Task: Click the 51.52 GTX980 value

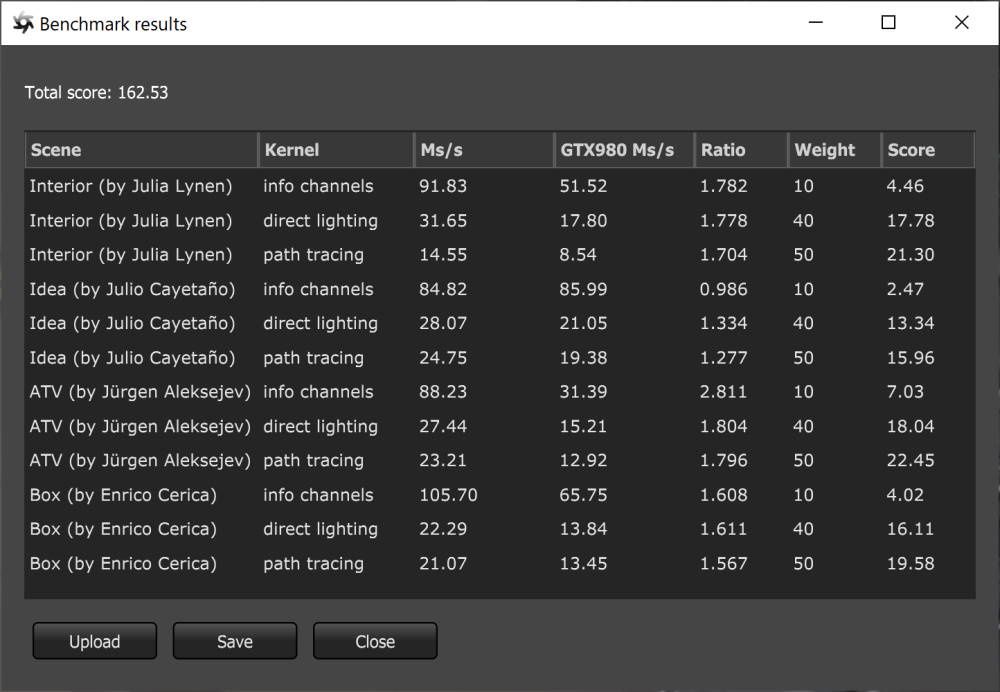Action: [x=583, y=186]
